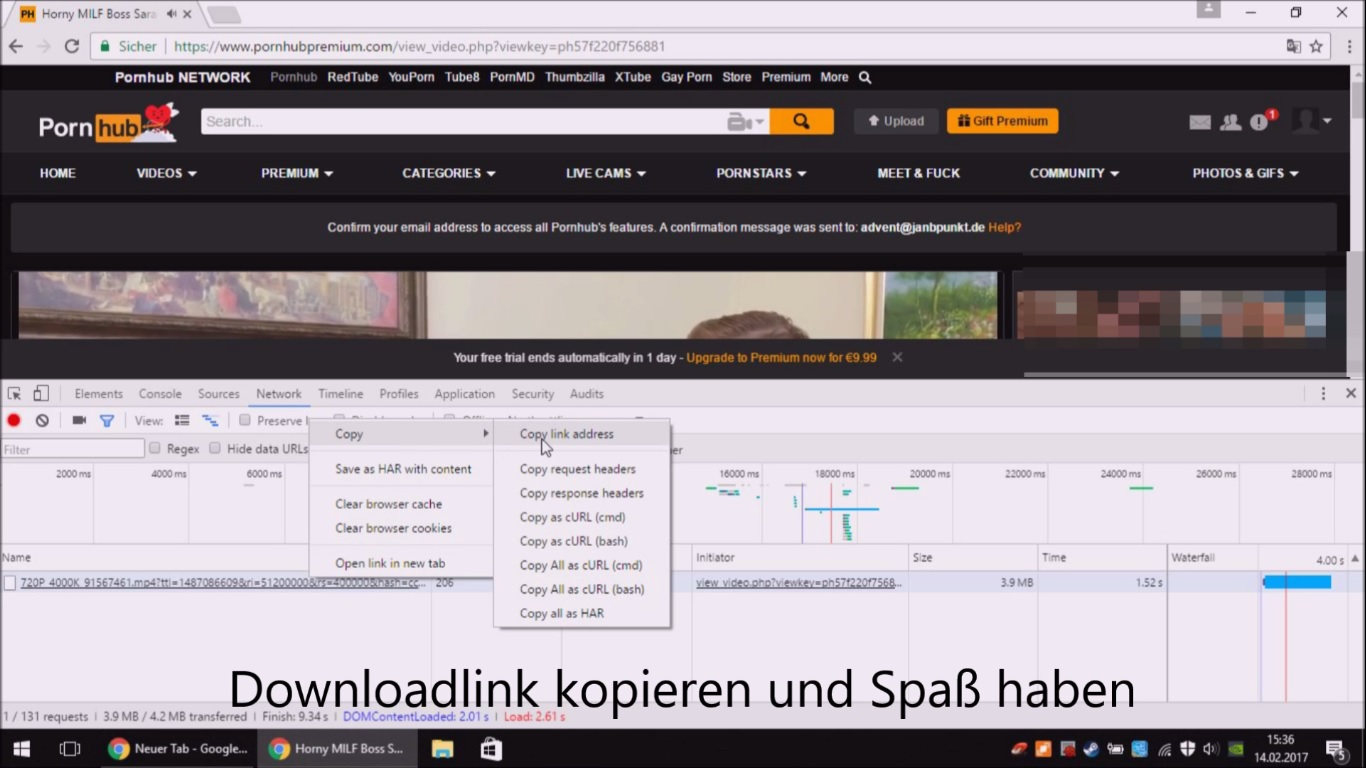
Task: Click the magnifier icon in the network bar
Action: (x=865, y=77)
